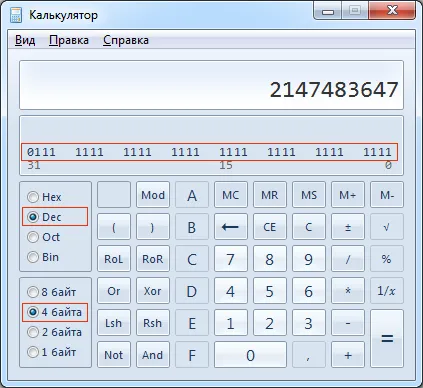The width and height of the screenshot is (423, 388).
Task: Click the decimal comma button
Action: pyautogui.click(x=309, y=355)
